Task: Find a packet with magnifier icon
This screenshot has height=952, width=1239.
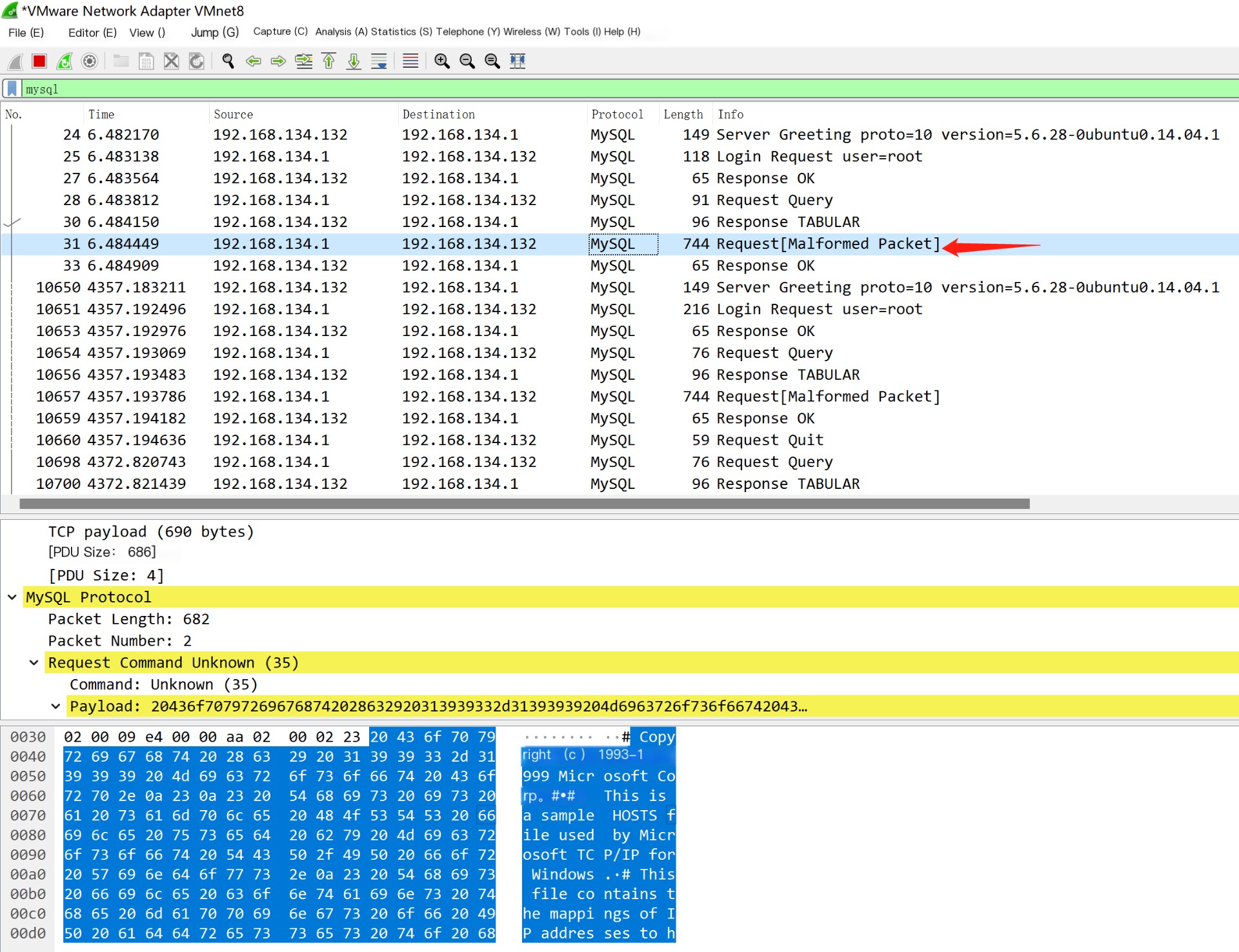Action: (228, 61)
